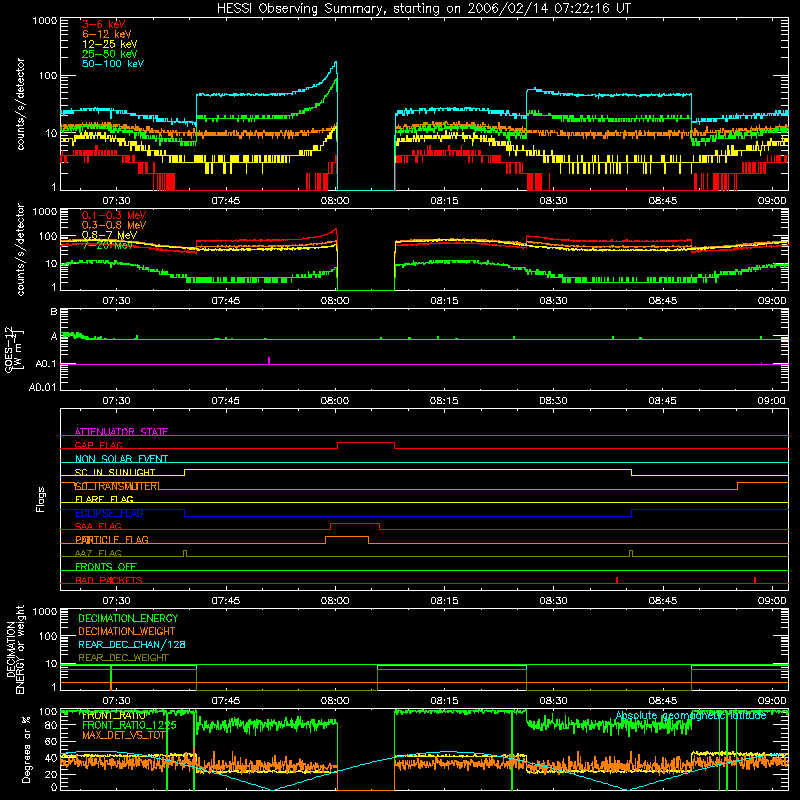
Task: Select the 'FLARE_FLAG' label
Action: point(104,499)
